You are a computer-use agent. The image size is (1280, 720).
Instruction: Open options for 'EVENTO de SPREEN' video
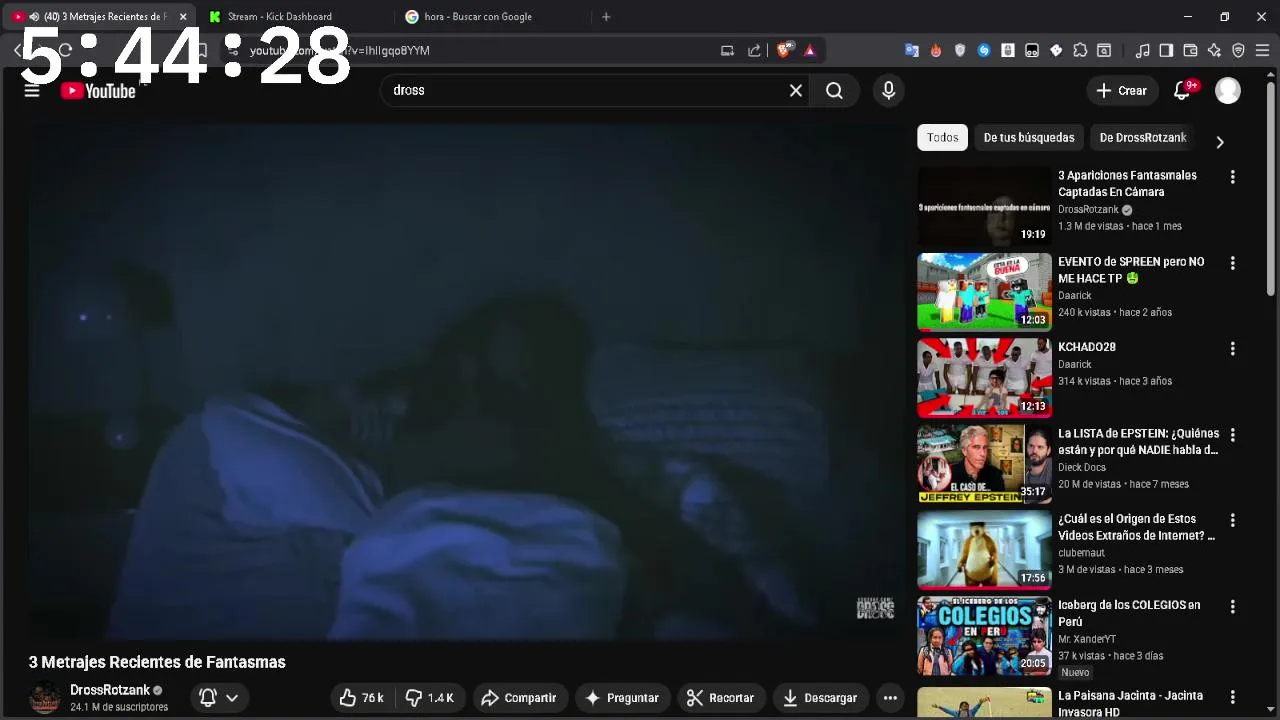coord(1232,263)
